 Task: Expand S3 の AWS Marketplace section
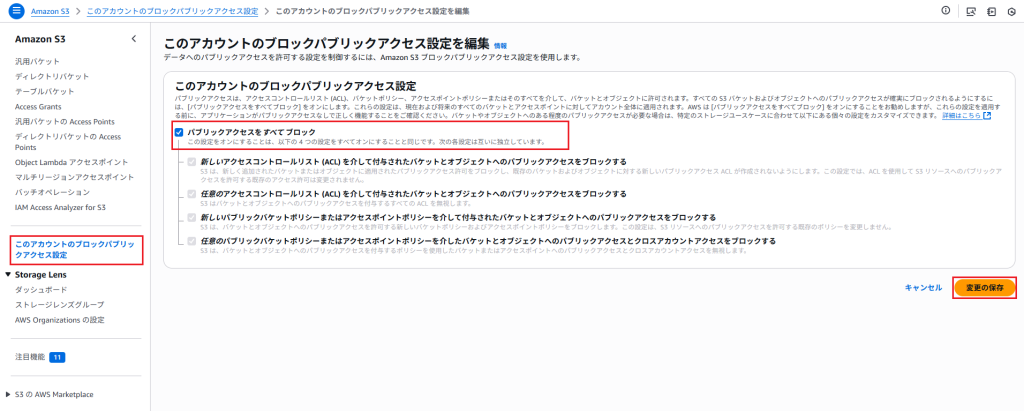(x=8, y=395)
